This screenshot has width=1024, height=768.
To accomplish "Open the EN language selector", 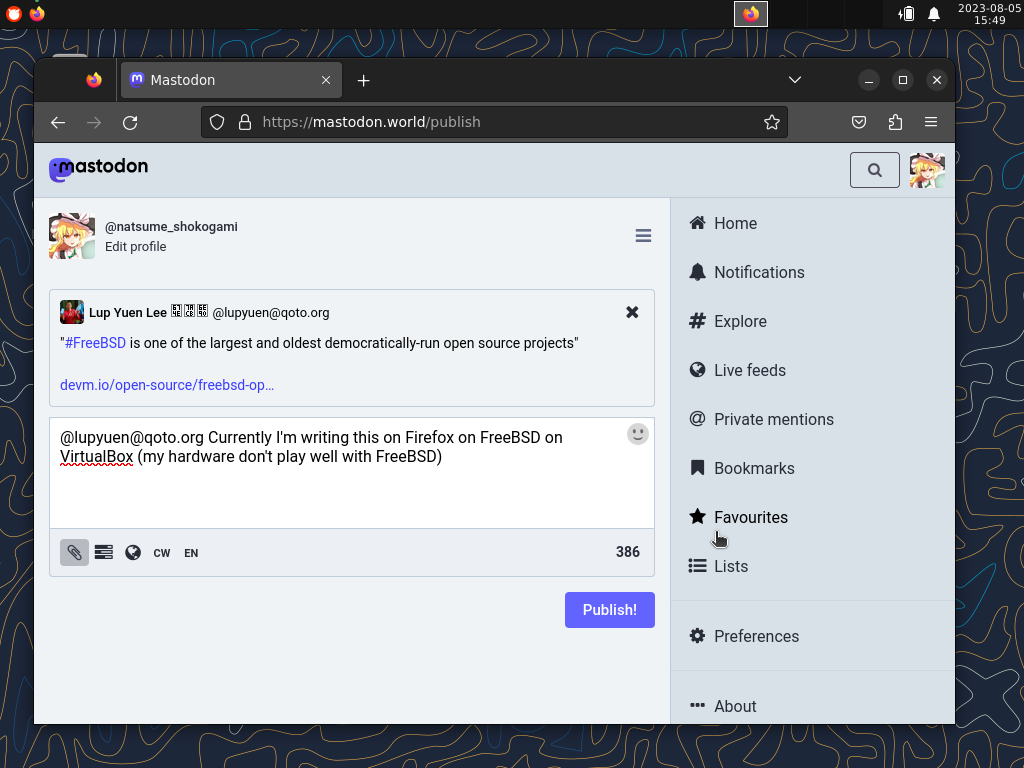I will click(191, 553).
